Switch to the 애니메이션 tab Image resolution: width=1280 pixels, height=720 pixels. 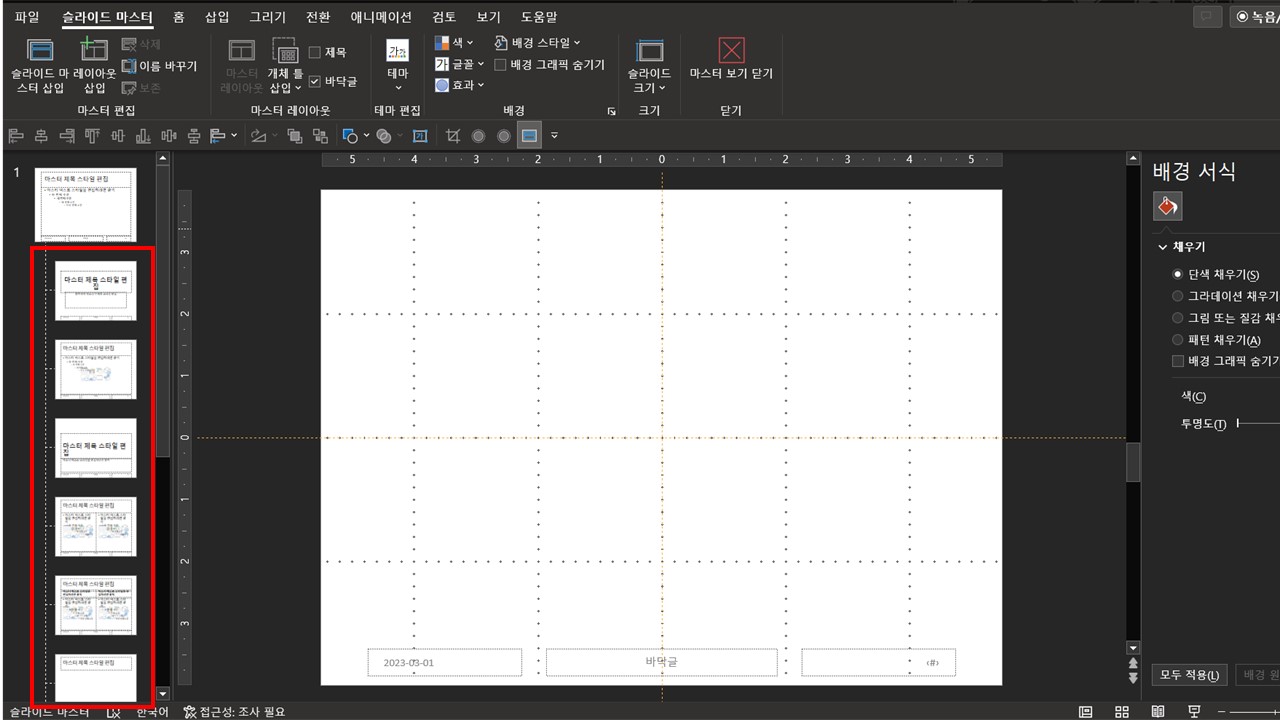381,17
